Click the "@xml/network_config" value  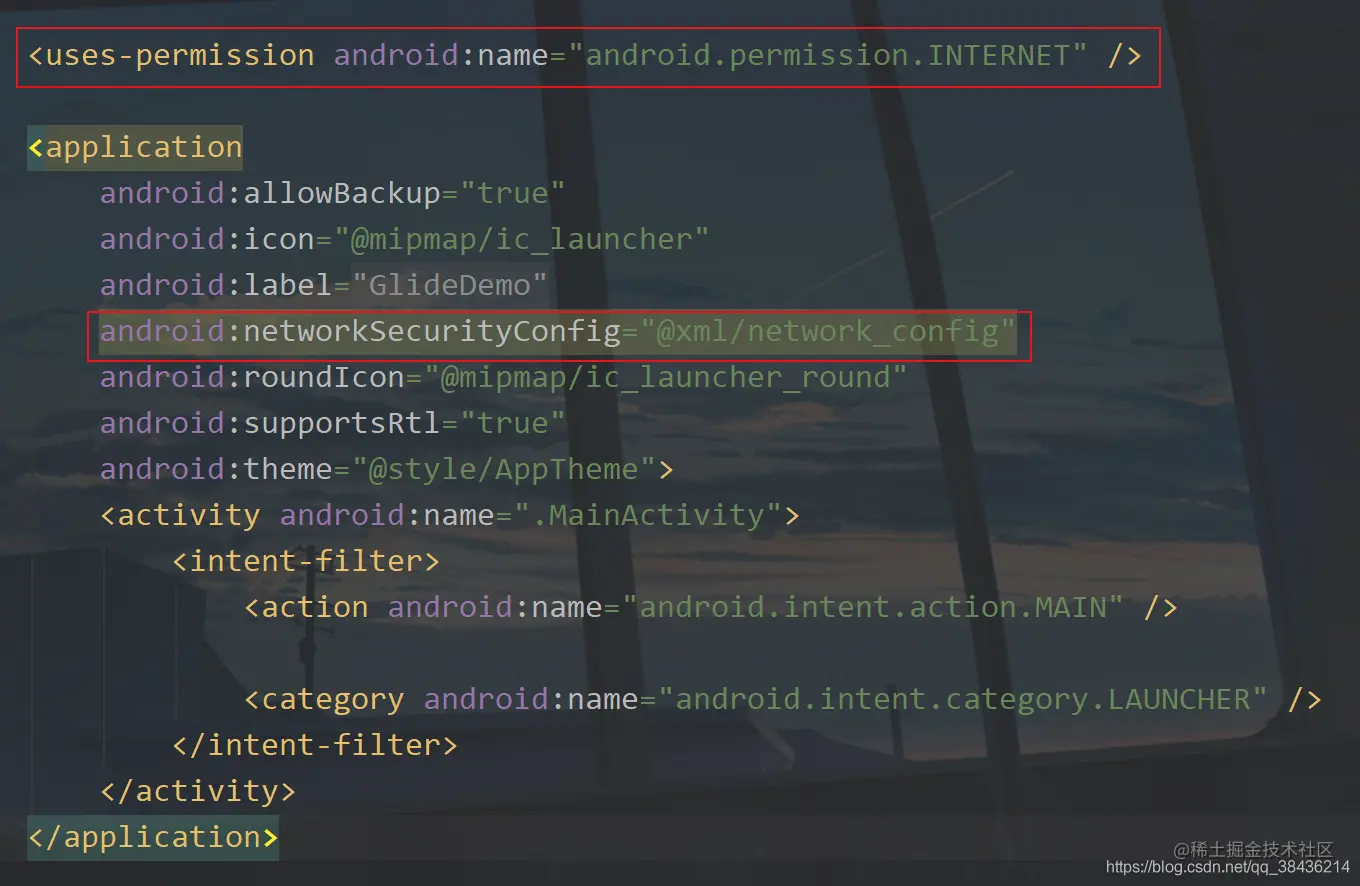828,331
